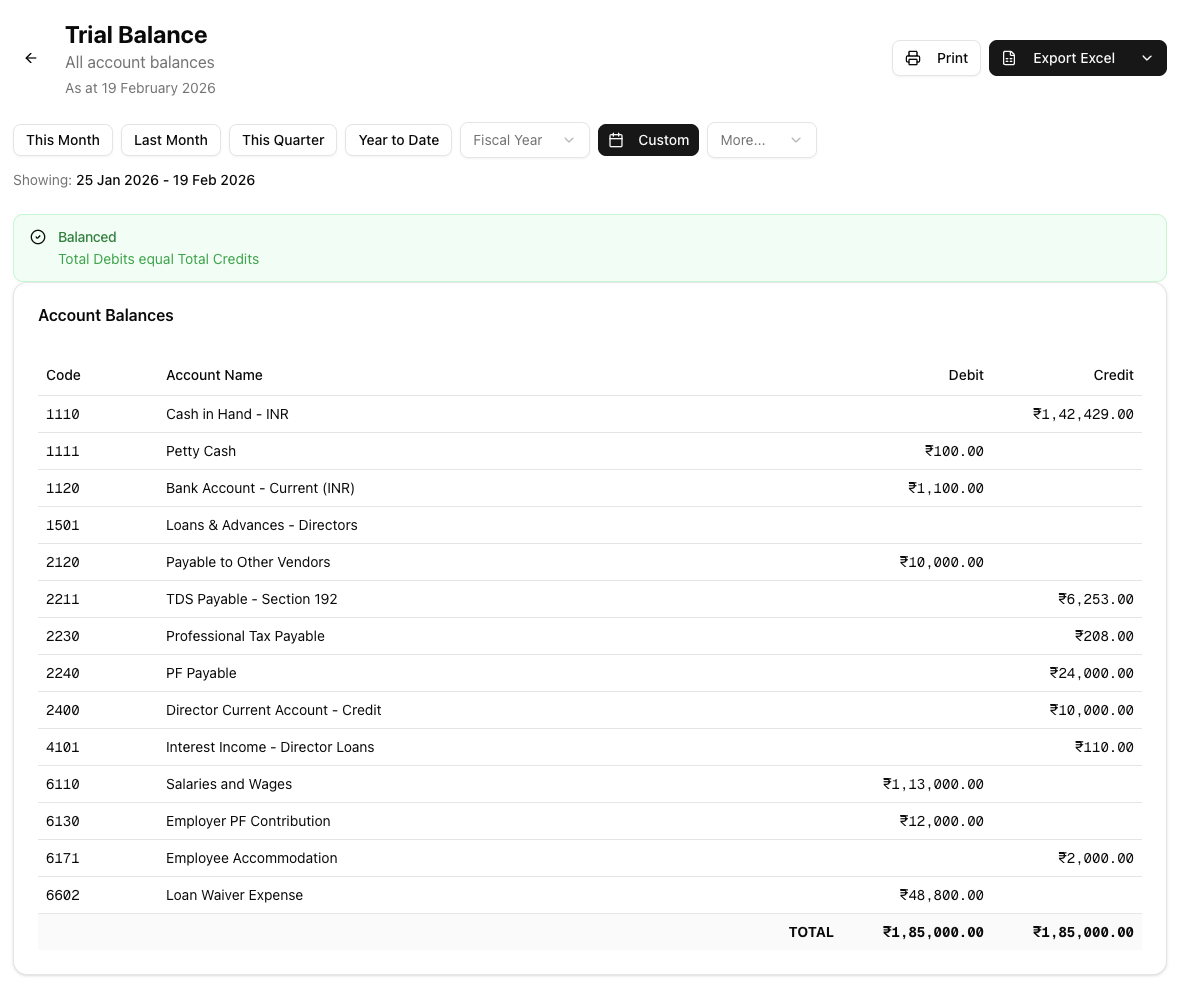The image size is (1183, 994).
Task: Click the Debit column header
Action: click(x=965, y=375)
